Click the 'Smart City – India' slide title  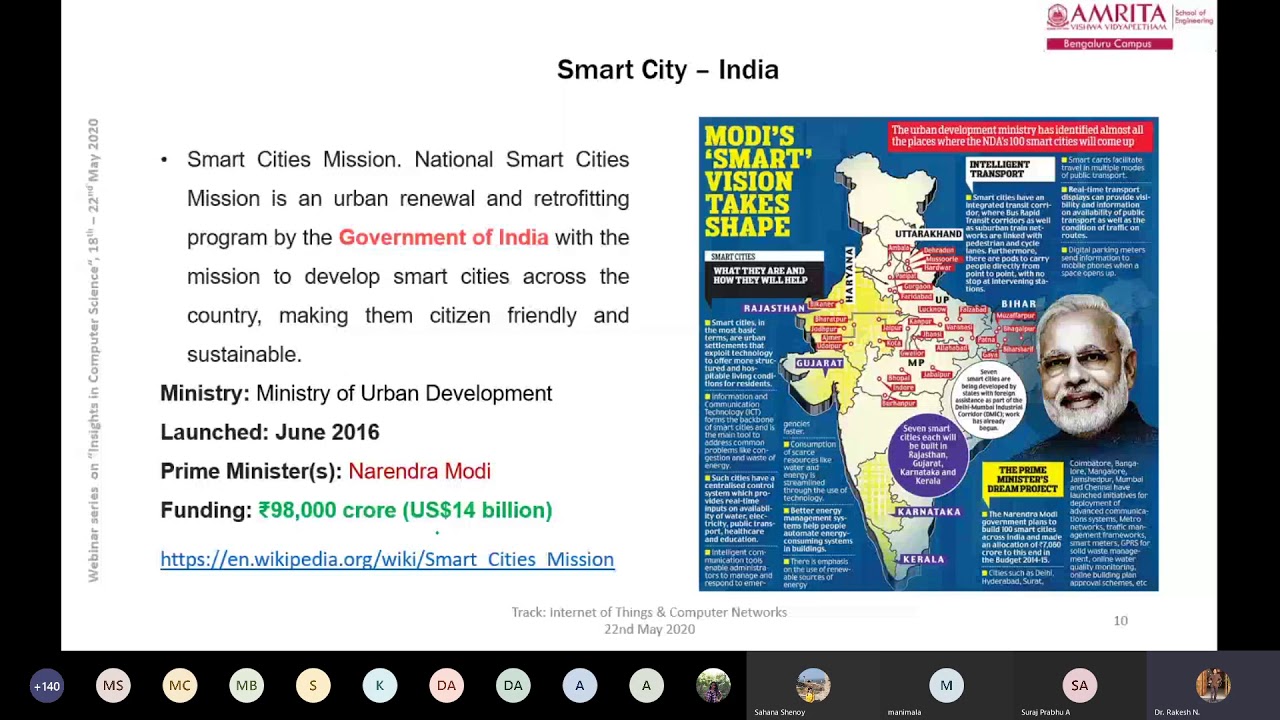click(668, 69)
